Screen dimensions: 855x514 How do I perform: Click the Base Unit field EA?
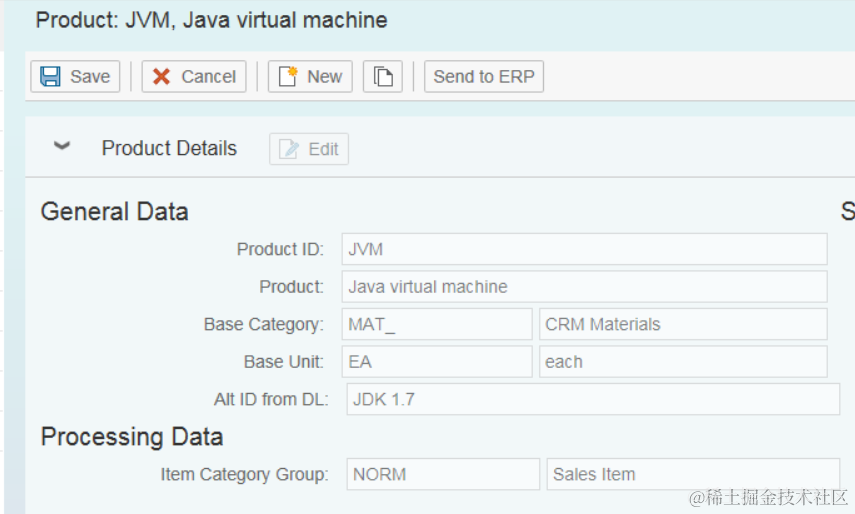[x=436, y=362]
